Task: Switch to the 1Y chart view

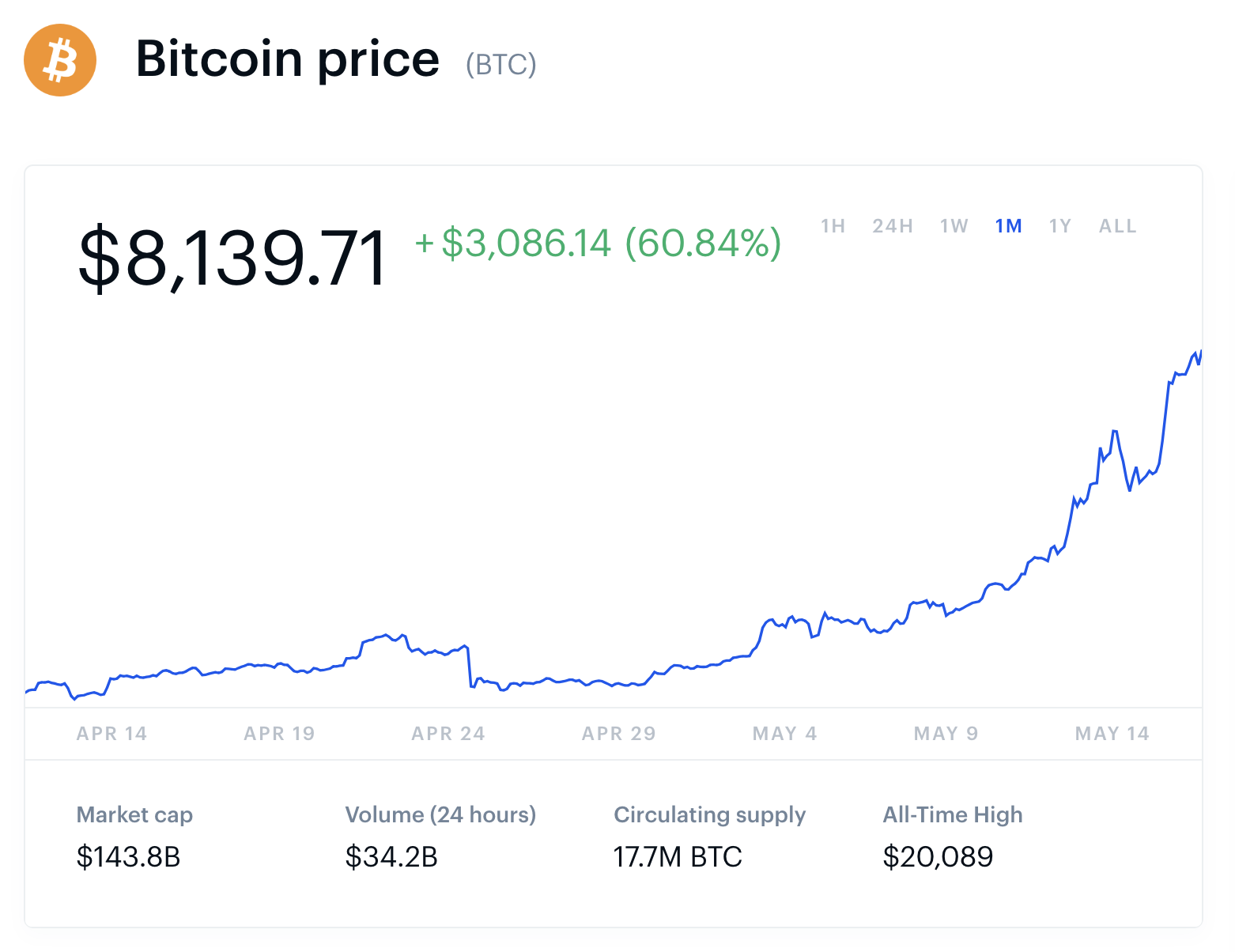Action: pyautogui.click(x=1059, y=226)
